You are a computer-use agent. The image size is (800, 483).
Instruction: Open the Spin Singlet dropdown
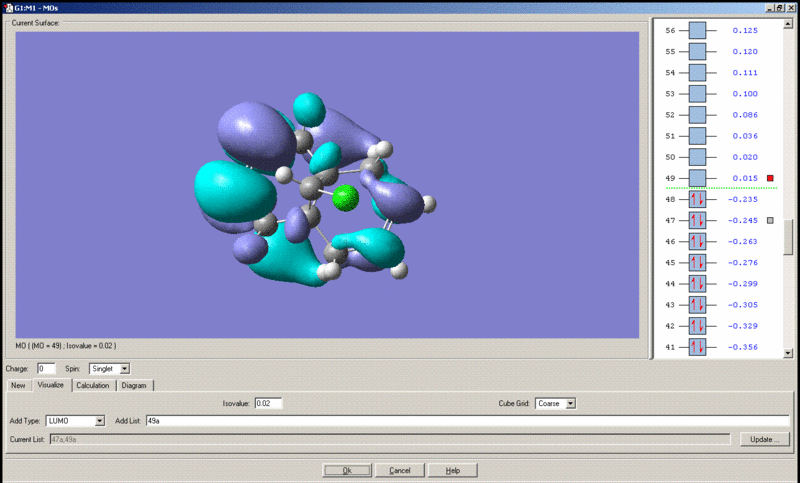tap(124, 368)
